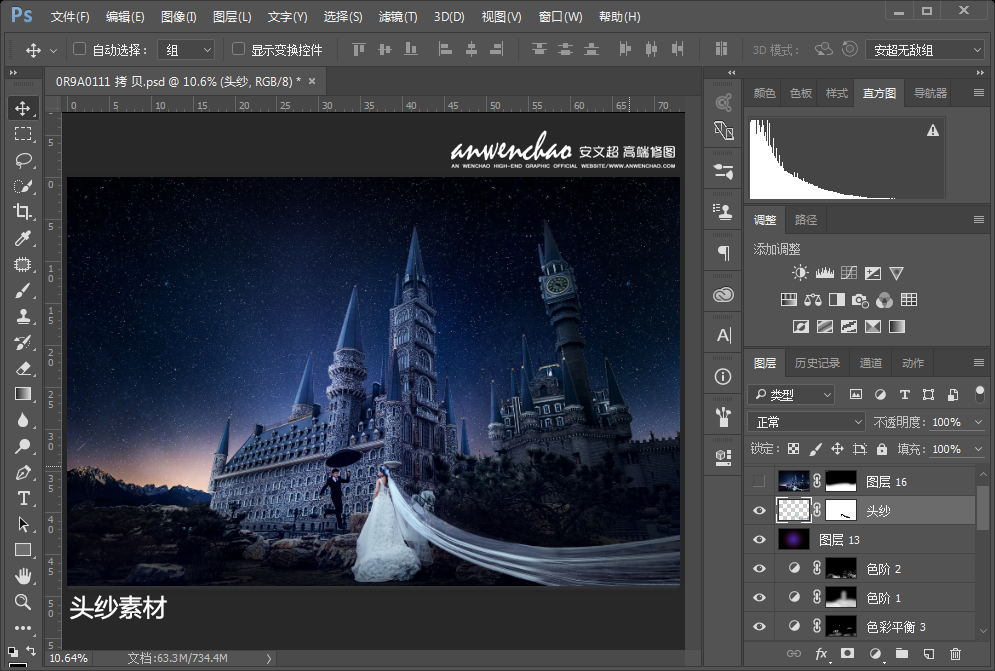Viewport: 995px width, 671px height.
Task: Click the zoom level 10.64% field
Action: pyautogui.click(x=69, y=658)
